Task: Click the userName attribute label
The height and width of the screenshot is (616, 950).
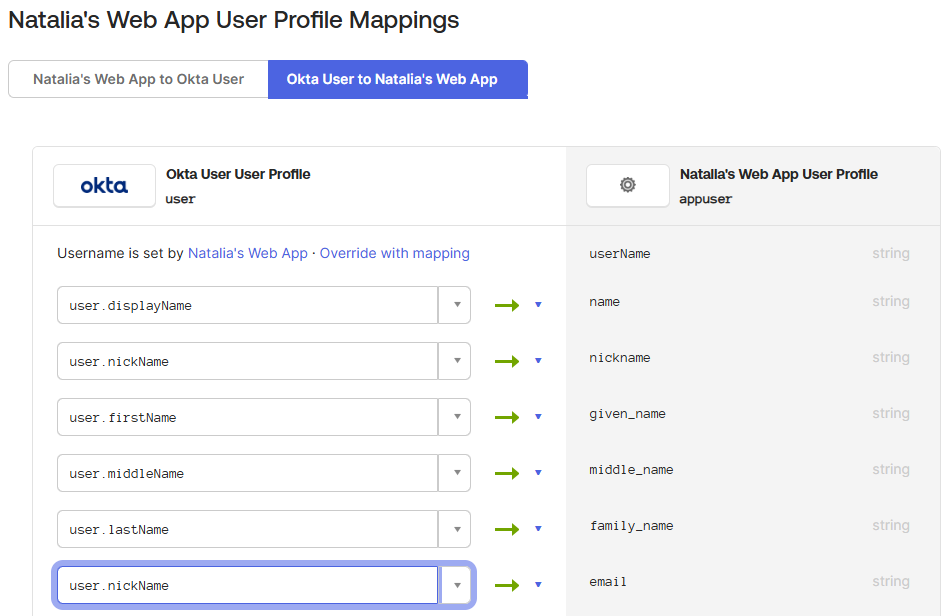Action: pyautogui.click(x=620, y=254)
